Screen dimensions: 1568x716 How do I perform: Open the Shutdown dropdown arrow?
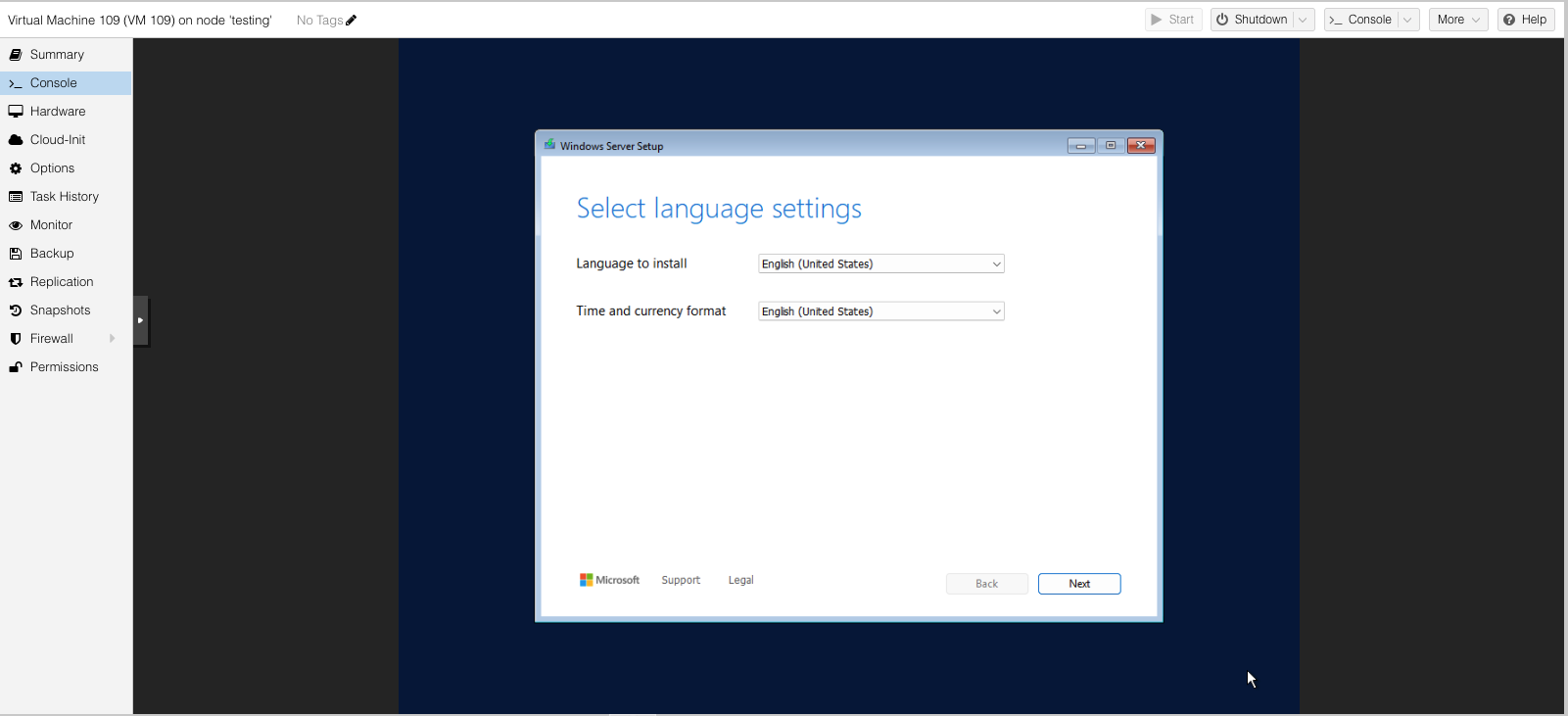coord(1304,20)
